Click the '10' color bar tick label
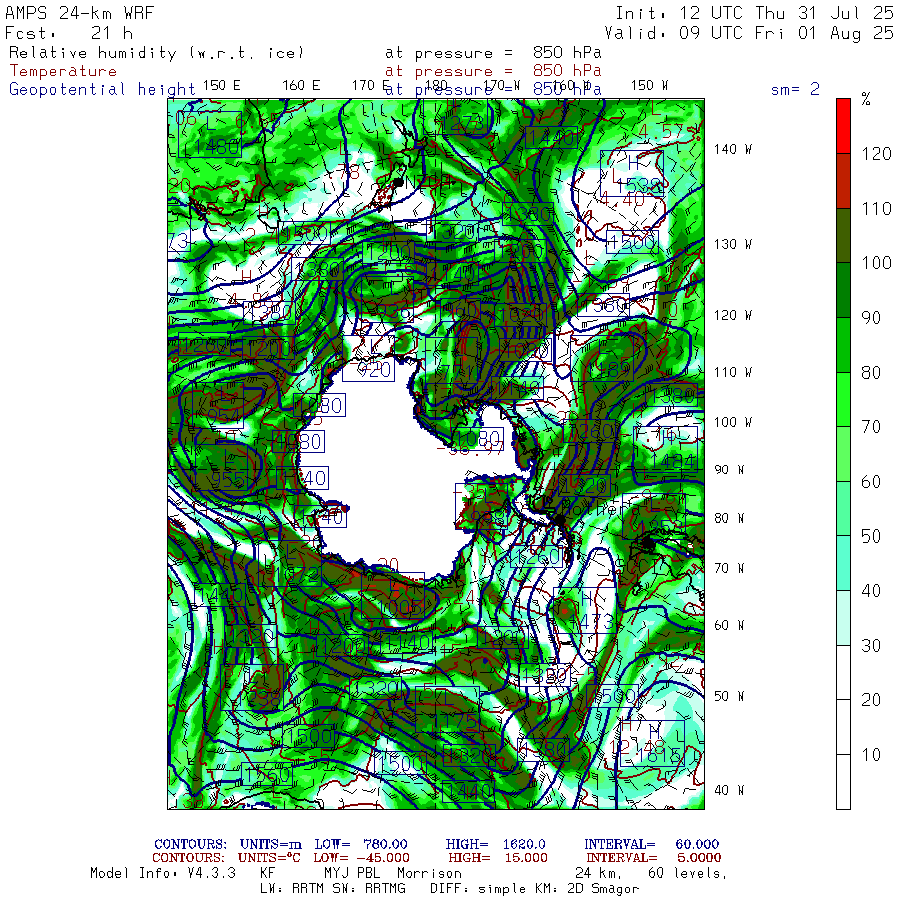Image resolution: width=900 pixels, height=900 pixels. click(871, 755)
